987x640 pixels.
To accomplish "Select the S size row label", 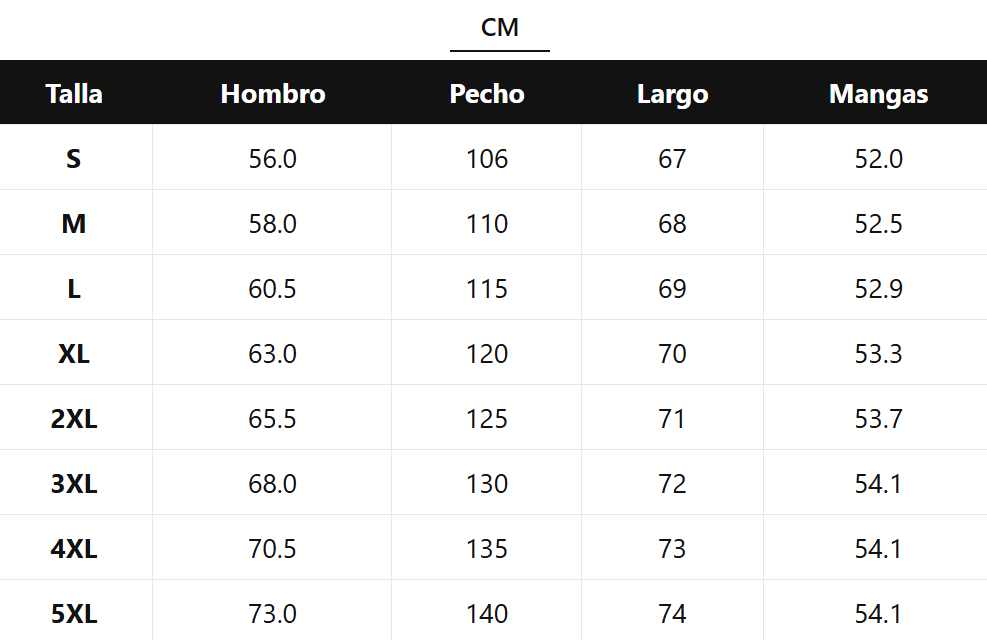I will [74, 159].
